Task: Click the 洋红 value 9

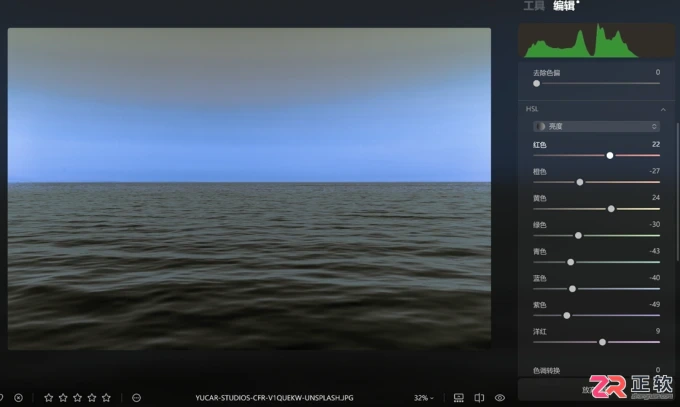Action: point(658,331)
